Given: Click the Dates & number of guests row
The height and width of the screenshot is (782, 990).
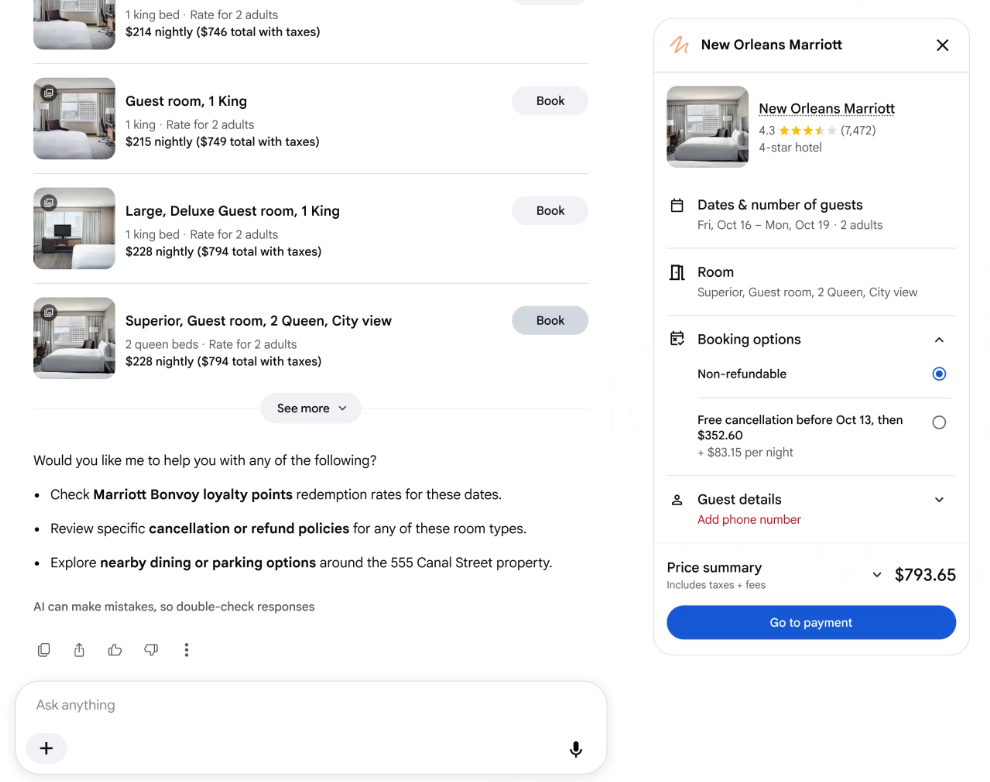Looking at the screenshot, I should (x=811, y=215).
